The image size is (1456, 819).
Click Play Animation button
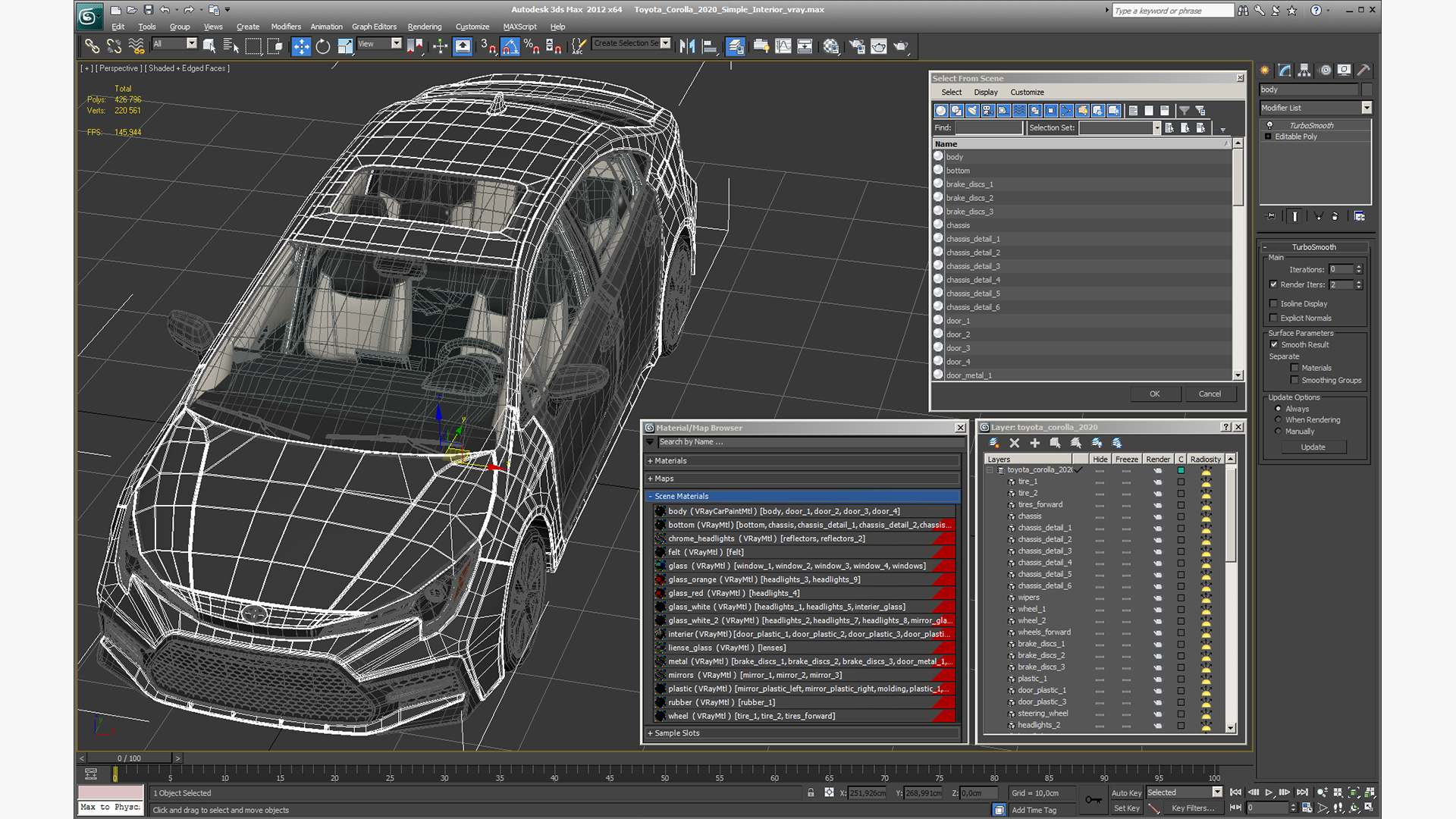[x=1269, y=792]
